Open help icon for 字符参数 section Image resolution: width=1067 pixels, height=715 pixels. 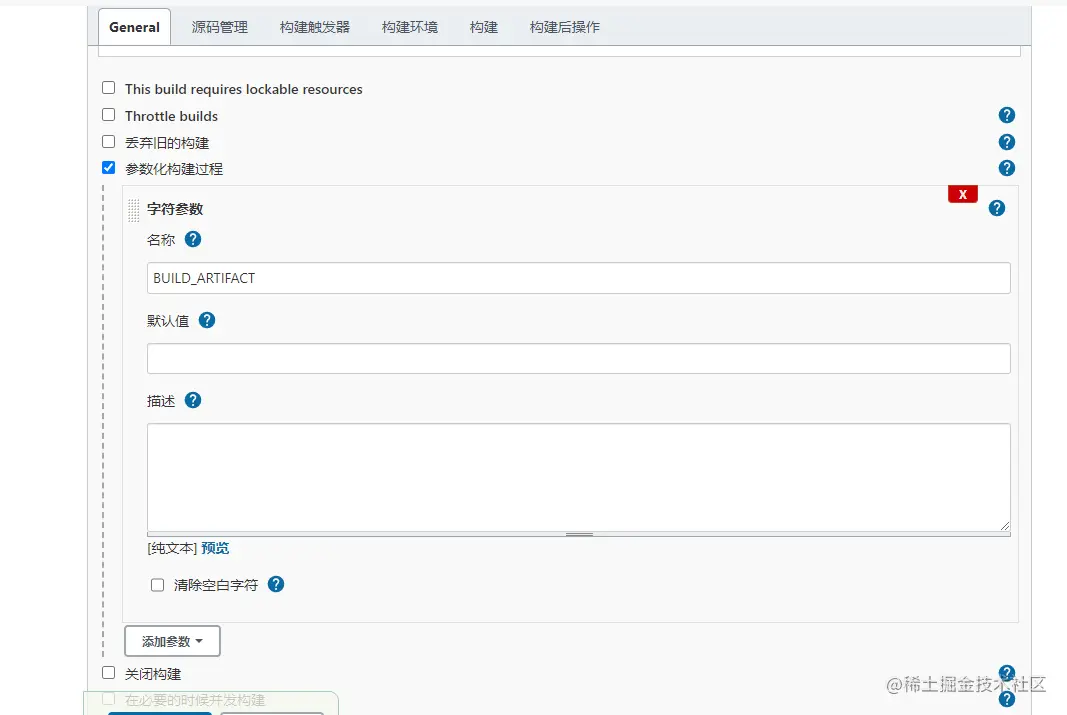tap(997, 208)
